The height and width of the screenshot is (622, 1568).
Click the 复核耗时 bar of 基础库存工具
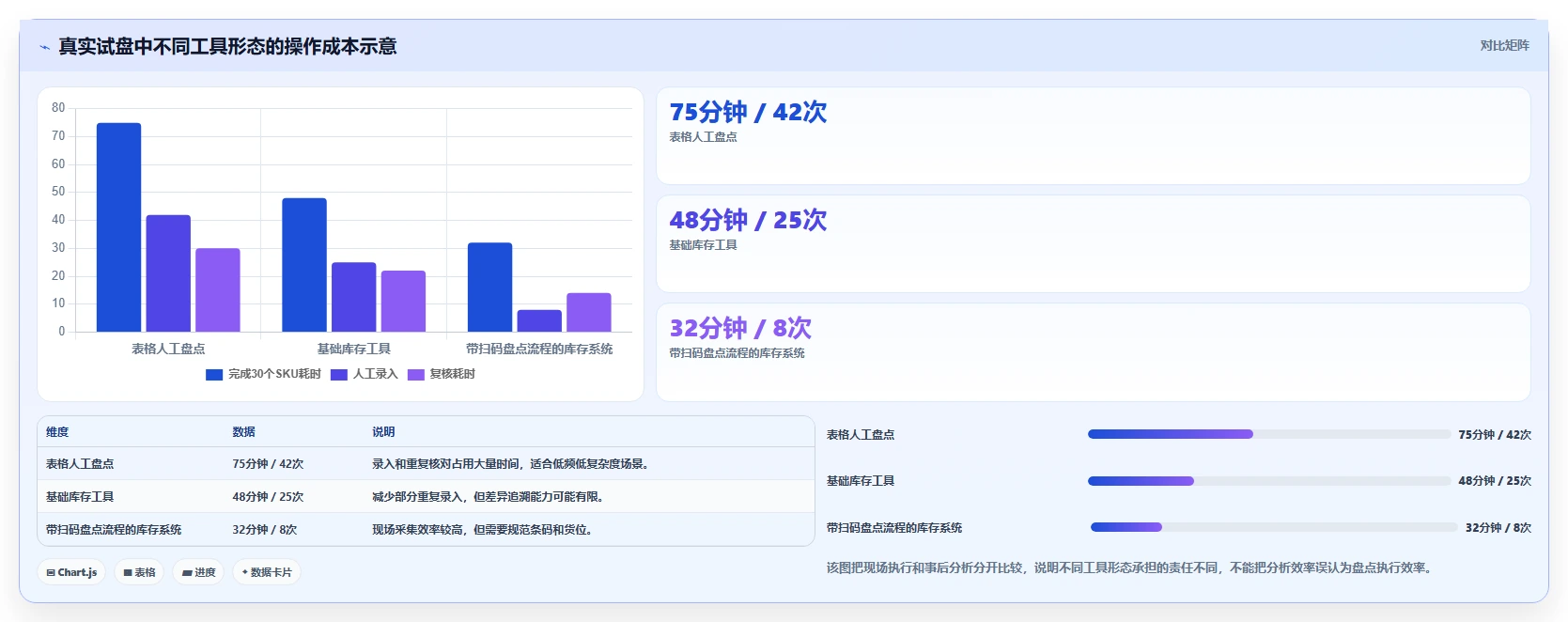(x=403, y=301)
